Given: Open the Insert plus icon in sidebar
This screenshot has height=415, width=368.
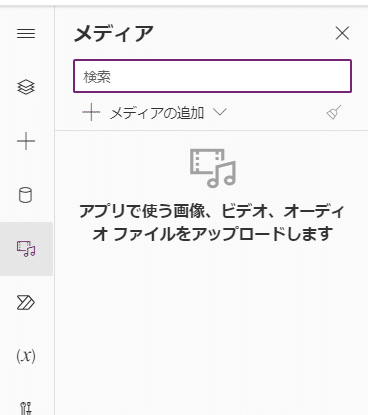Looking at the screenshot, I should pyautogui.click(x=26, y=141).
